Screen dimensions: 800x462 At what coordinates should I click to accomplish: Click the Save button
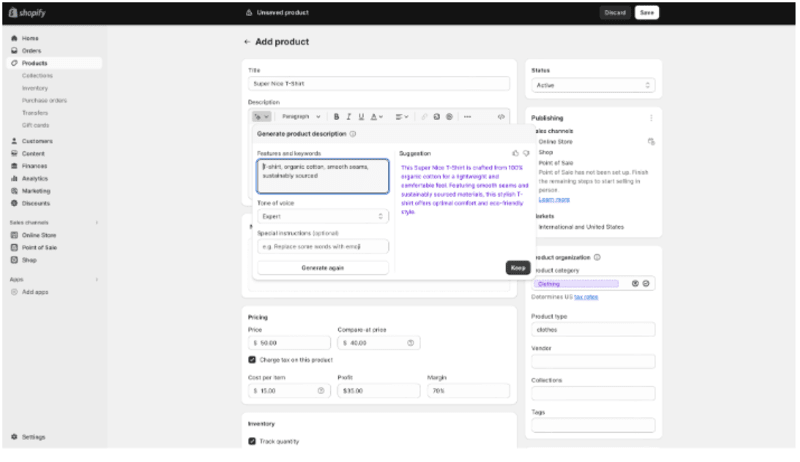tap(646, 13)
